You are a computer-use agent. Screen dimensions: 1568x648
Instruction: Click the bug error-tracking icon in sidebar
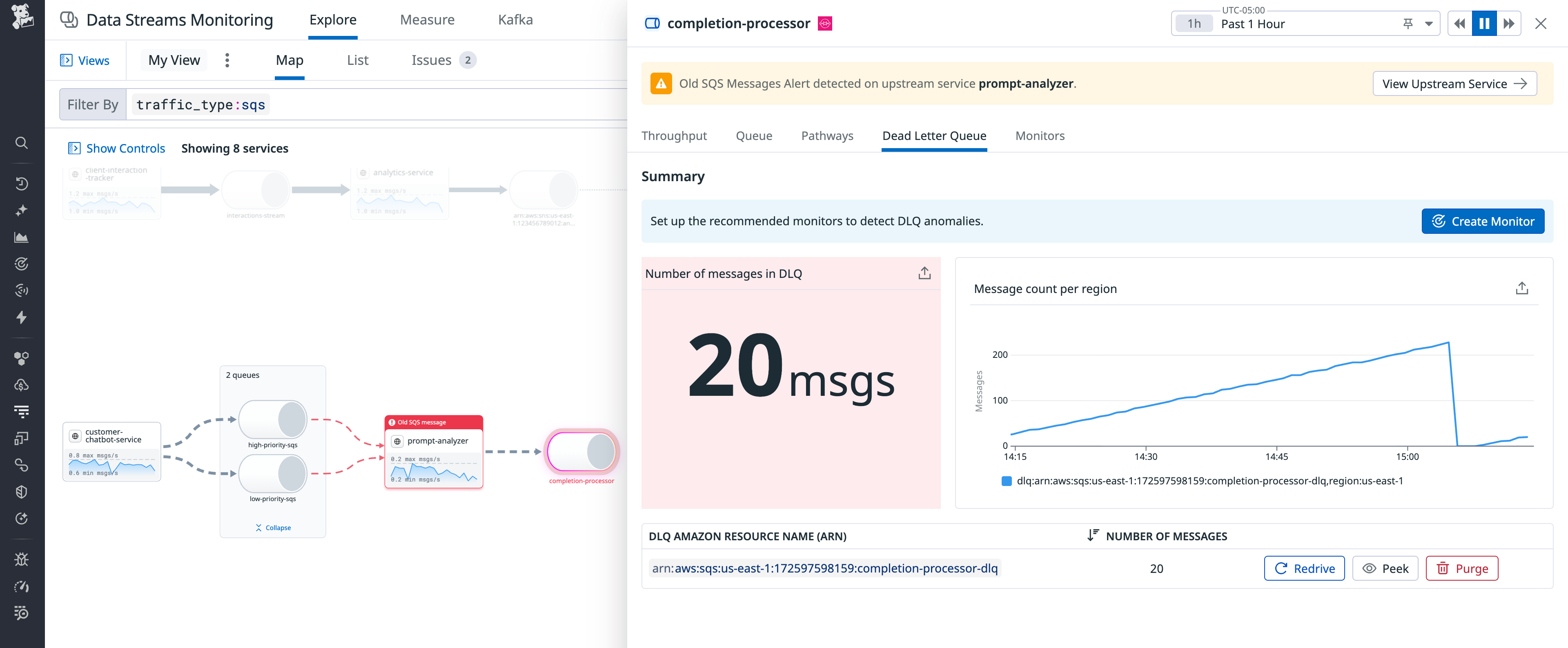tap(22, 559)
